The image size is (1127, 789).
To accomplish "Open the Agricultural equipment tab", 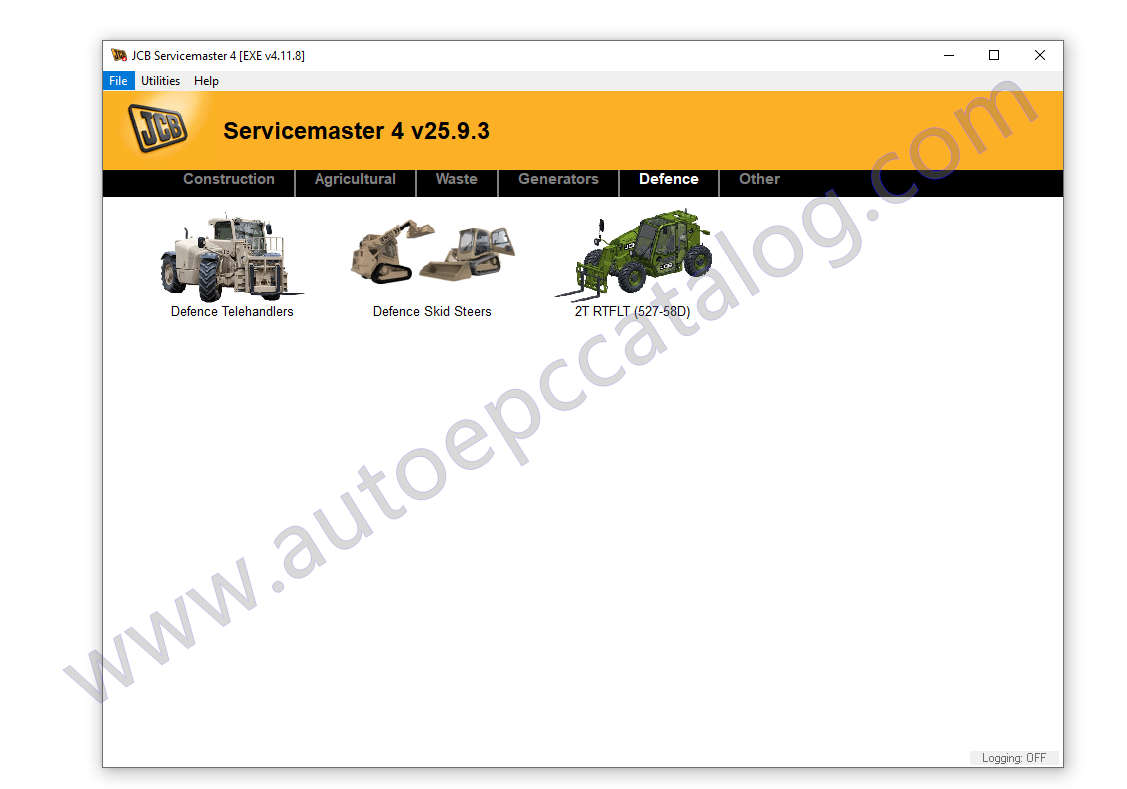I will click(355, 180).
